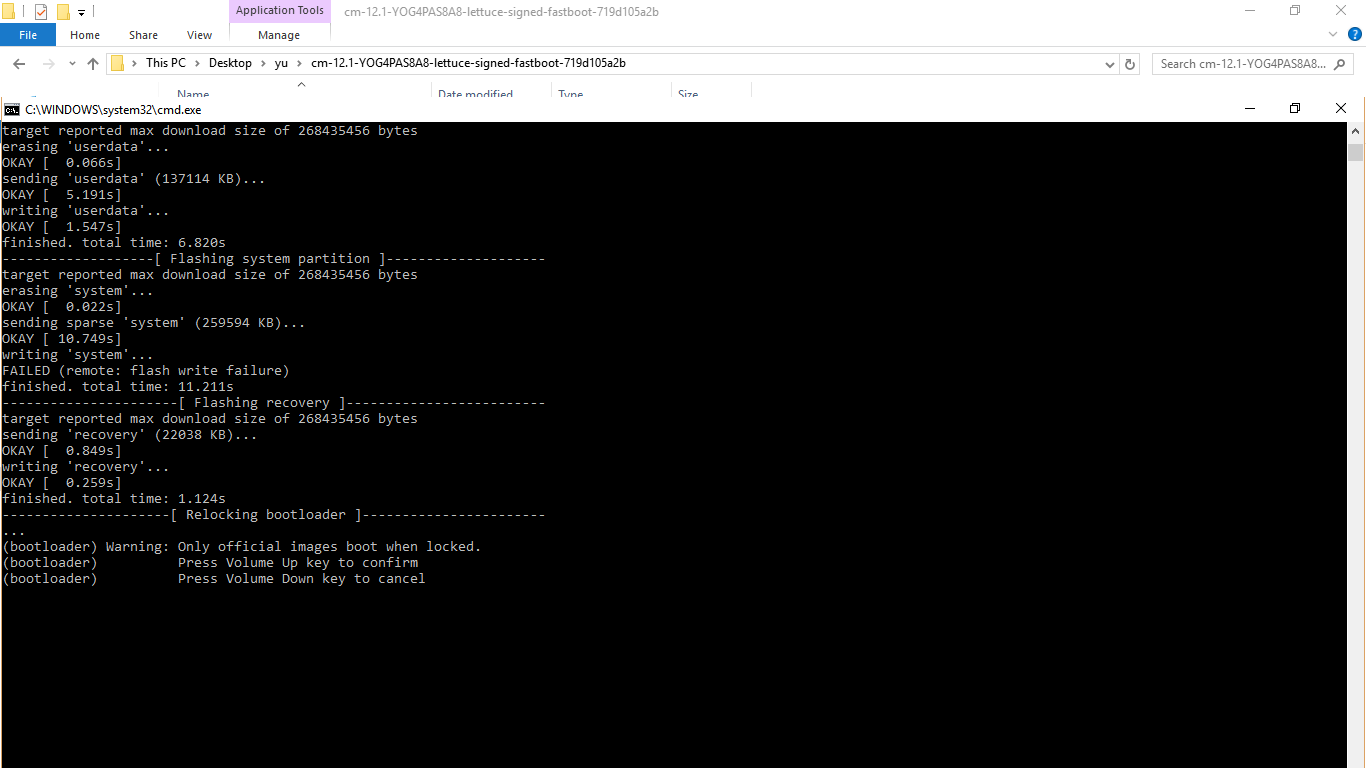The width and height of the screenshot is (1366, 768).
Task: Click Desktop in the address breadcrumb
Action: (x=230, y=63)
